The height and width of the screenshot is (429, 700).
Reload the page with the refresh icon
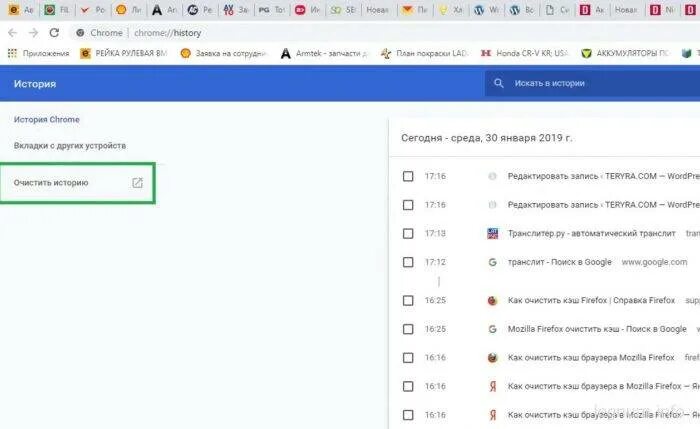pos(54,33)
